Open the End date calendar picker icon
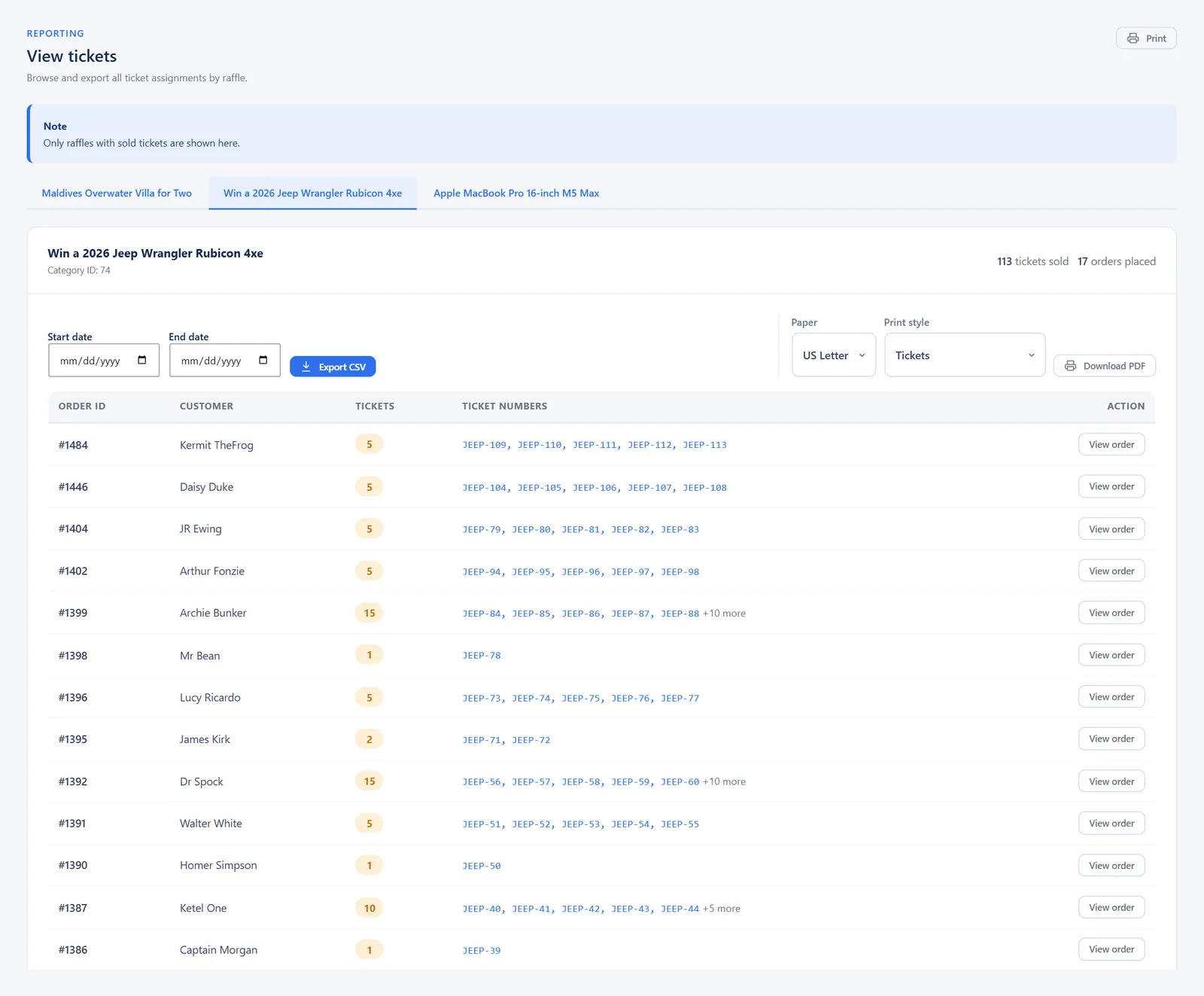 click(263, 360)
